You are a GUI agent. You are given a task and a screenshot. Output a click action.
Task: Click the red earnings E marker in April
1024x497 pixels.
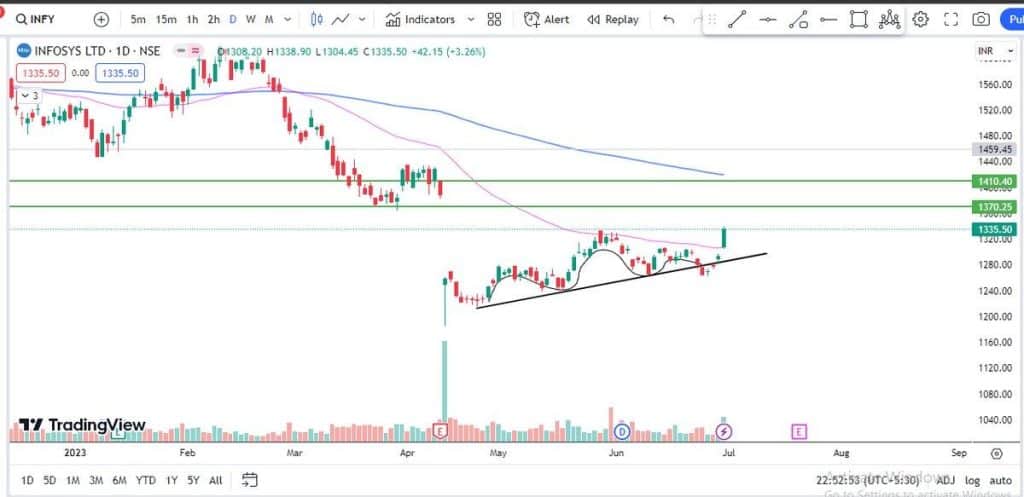(441, 431)
